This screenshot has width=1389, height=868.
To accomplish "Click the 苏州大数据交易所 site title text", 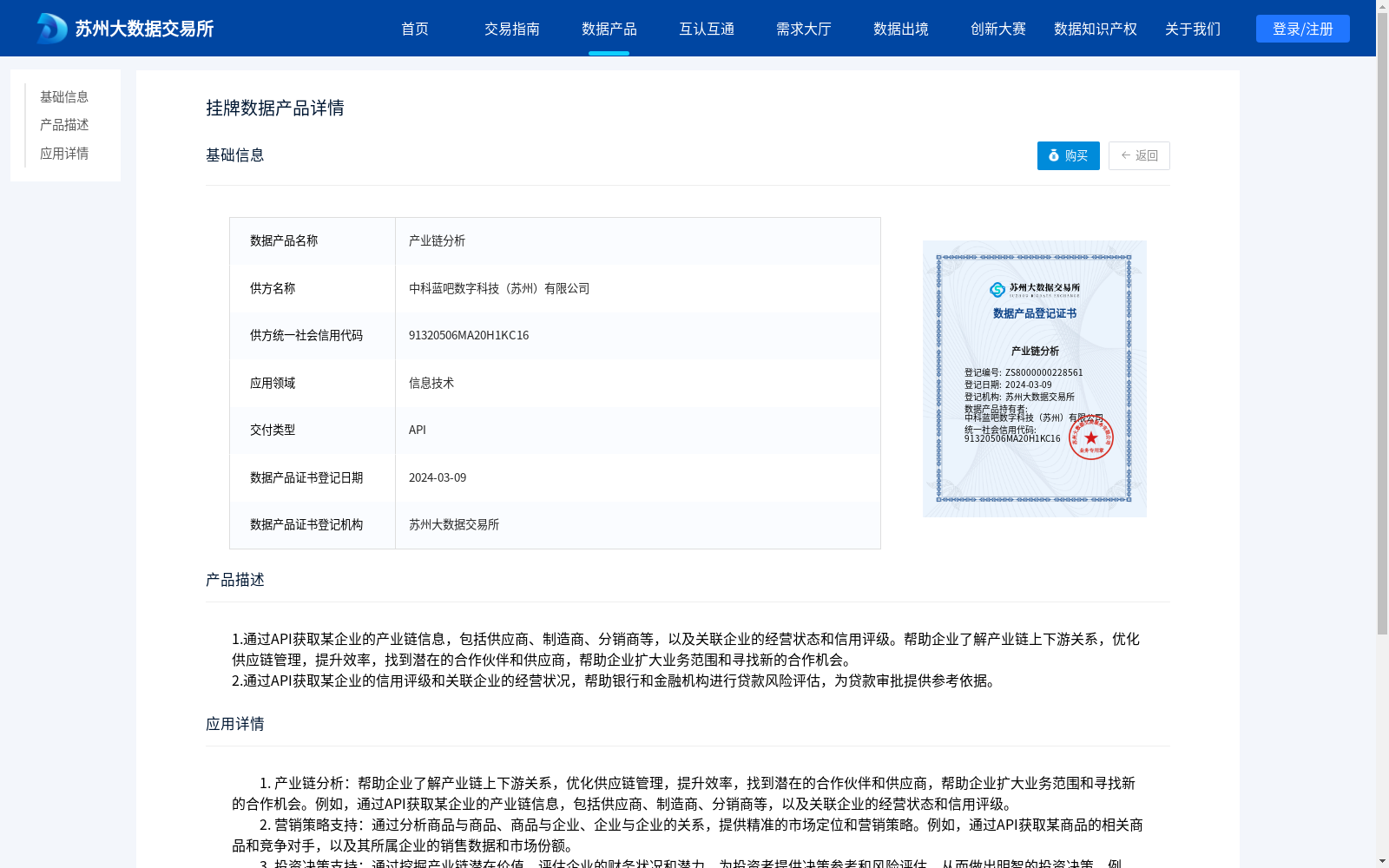I will (144, 29).
